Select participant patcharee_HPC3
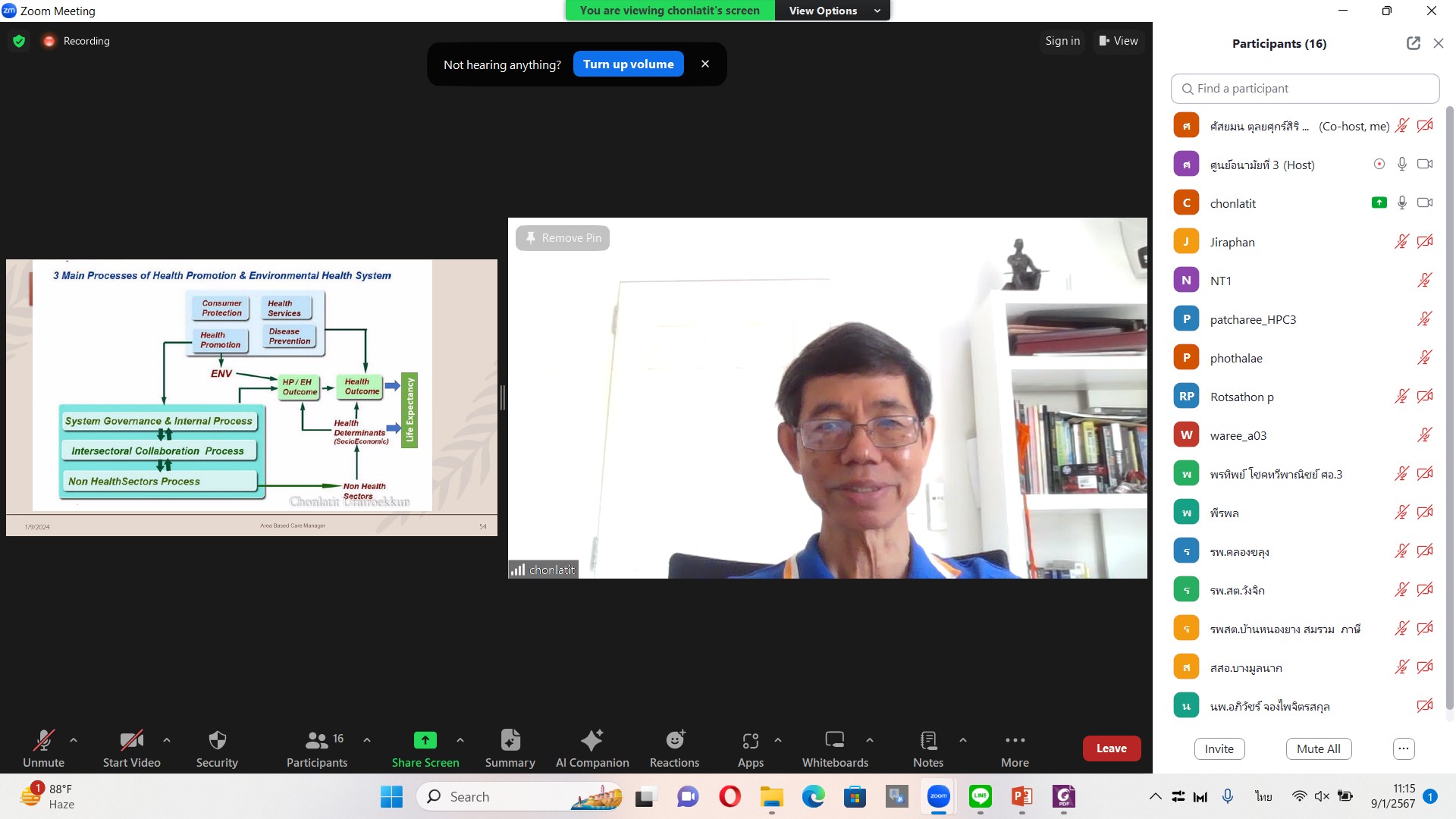Image resolution: width=1456 pixels, height=819 pixels. click(x=1305, y=319)
